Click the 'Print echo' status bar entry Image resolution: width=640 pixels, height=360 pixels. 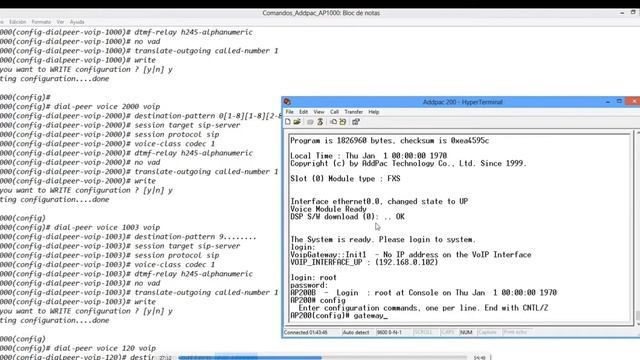click(x=515, y=333)
